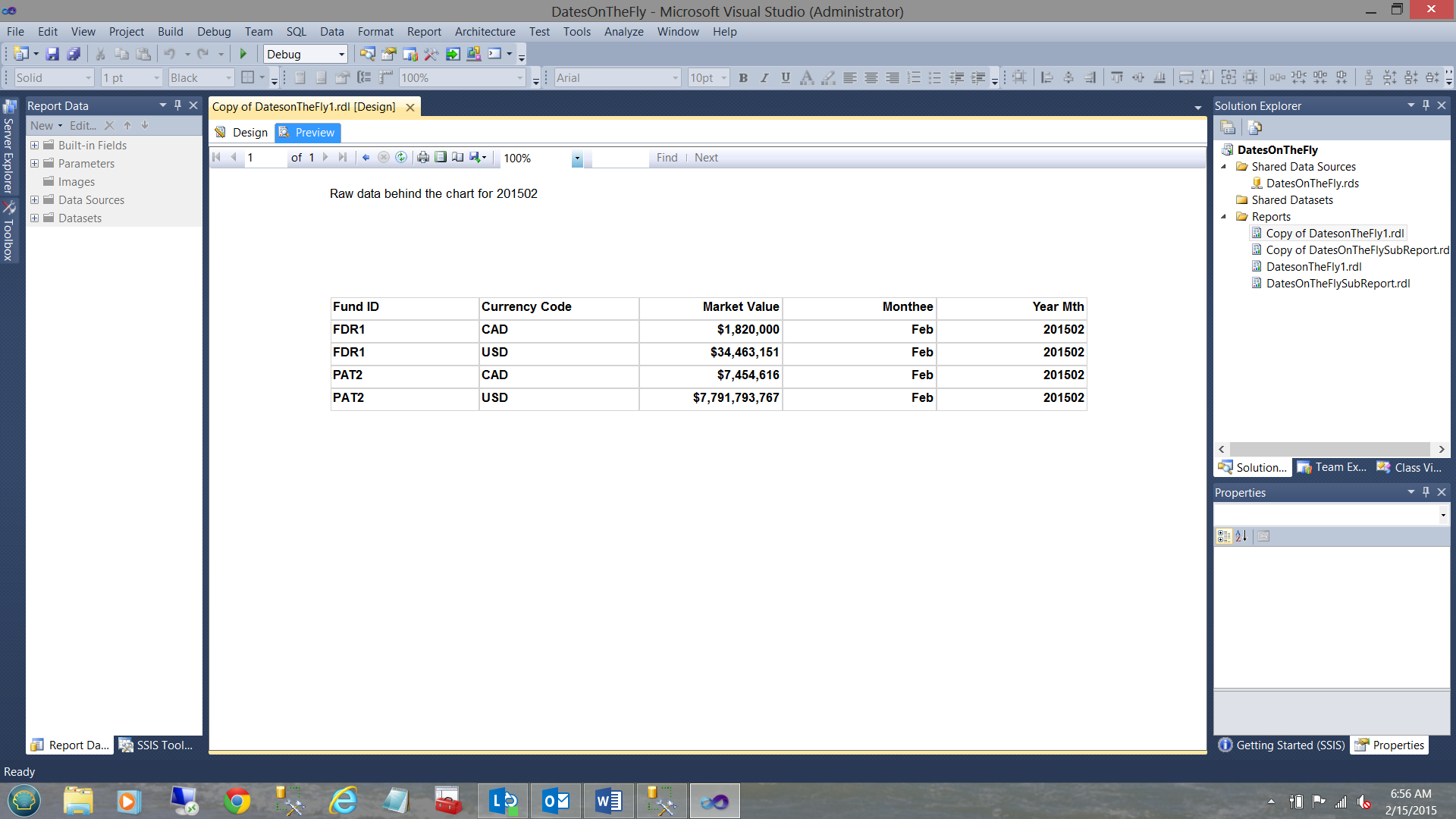This screenshot has height=819, width=1456.
Task: Open the Debug configuration dropdown
Action: pyautogui.click(x=341, y=55)
